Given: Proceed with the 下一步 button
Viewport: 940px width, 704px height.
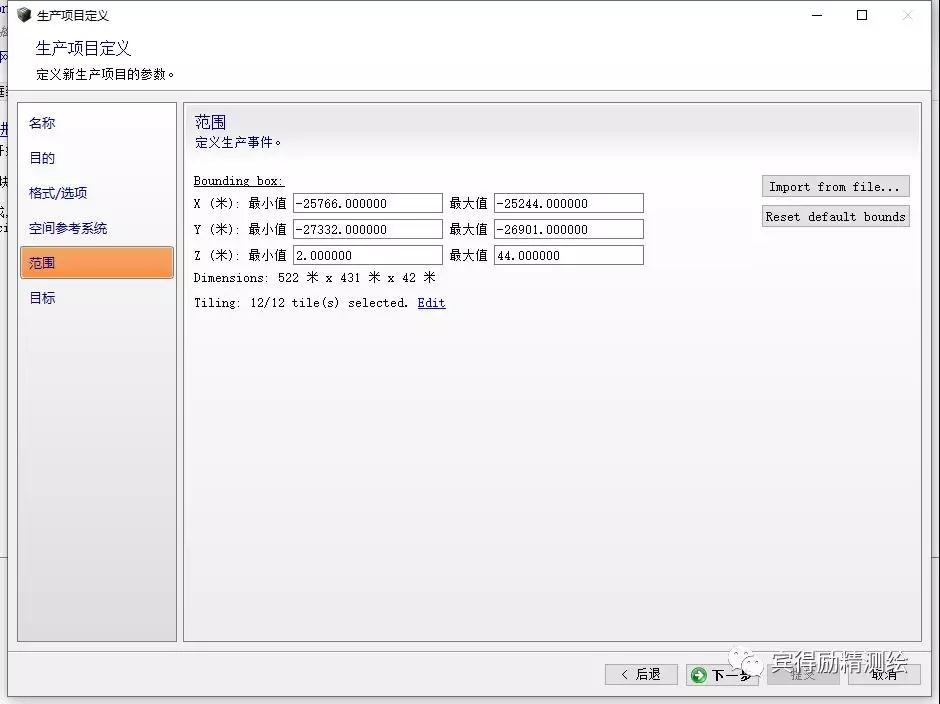Looking at the screenshot, I should pos(722,675).
